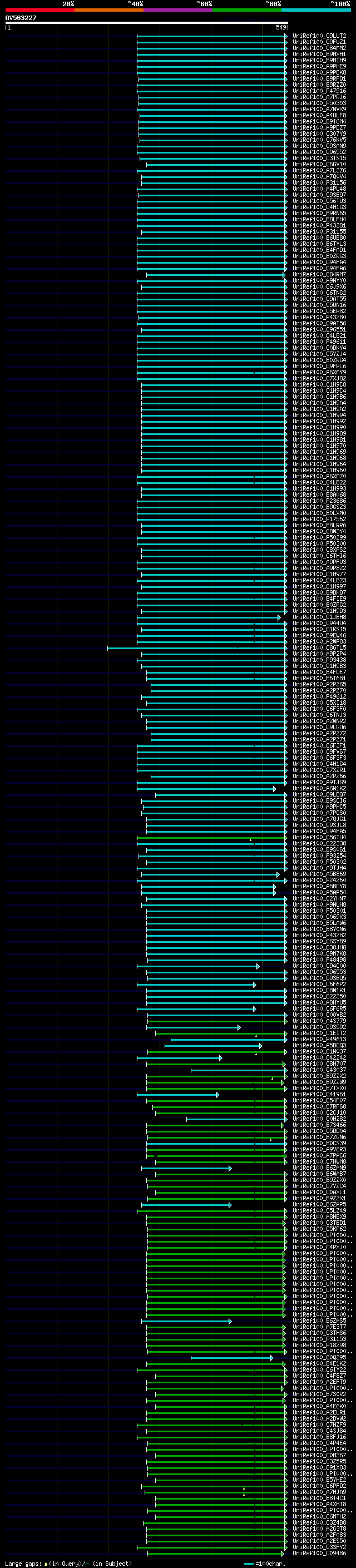Select hit label UniRef100_A4S779
356x1568 pixels.
(319, 1021)
